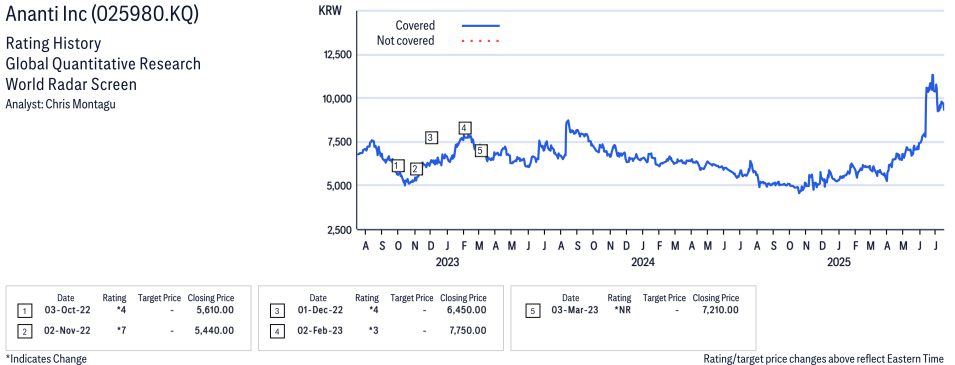Click the price spike peak in mid-2025

click(x=932, y=76)
